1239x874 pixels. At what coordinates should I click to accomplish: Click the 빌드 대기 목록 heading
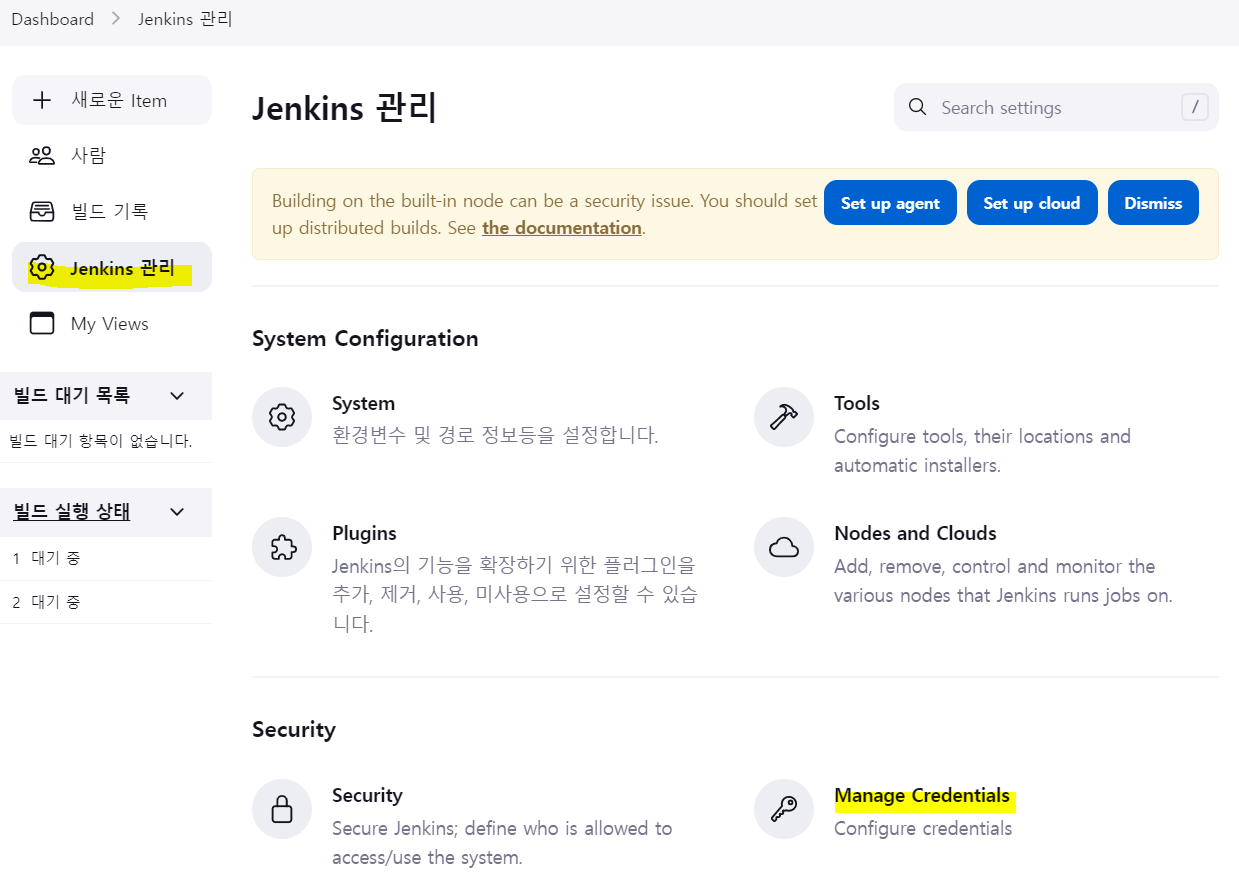tap(72, 395)
